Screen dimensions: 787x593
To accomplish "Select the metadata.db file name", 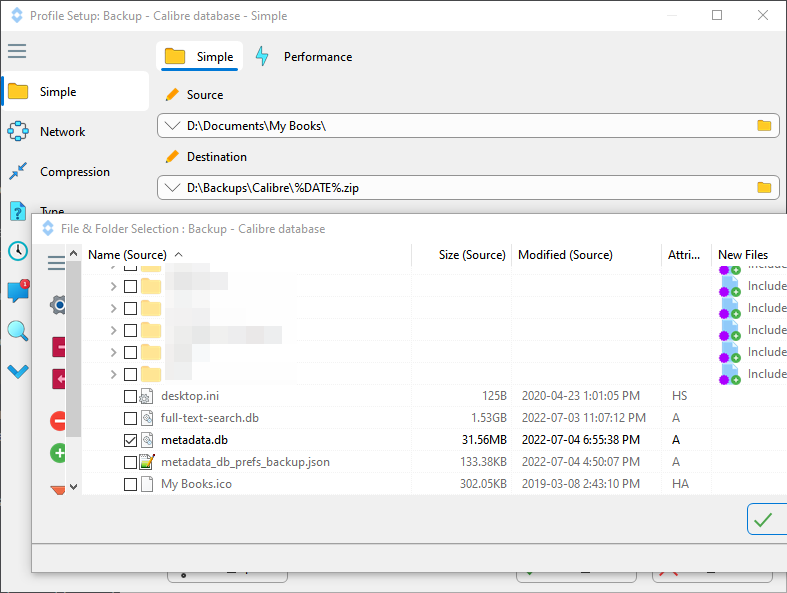I will pos(194,440).
